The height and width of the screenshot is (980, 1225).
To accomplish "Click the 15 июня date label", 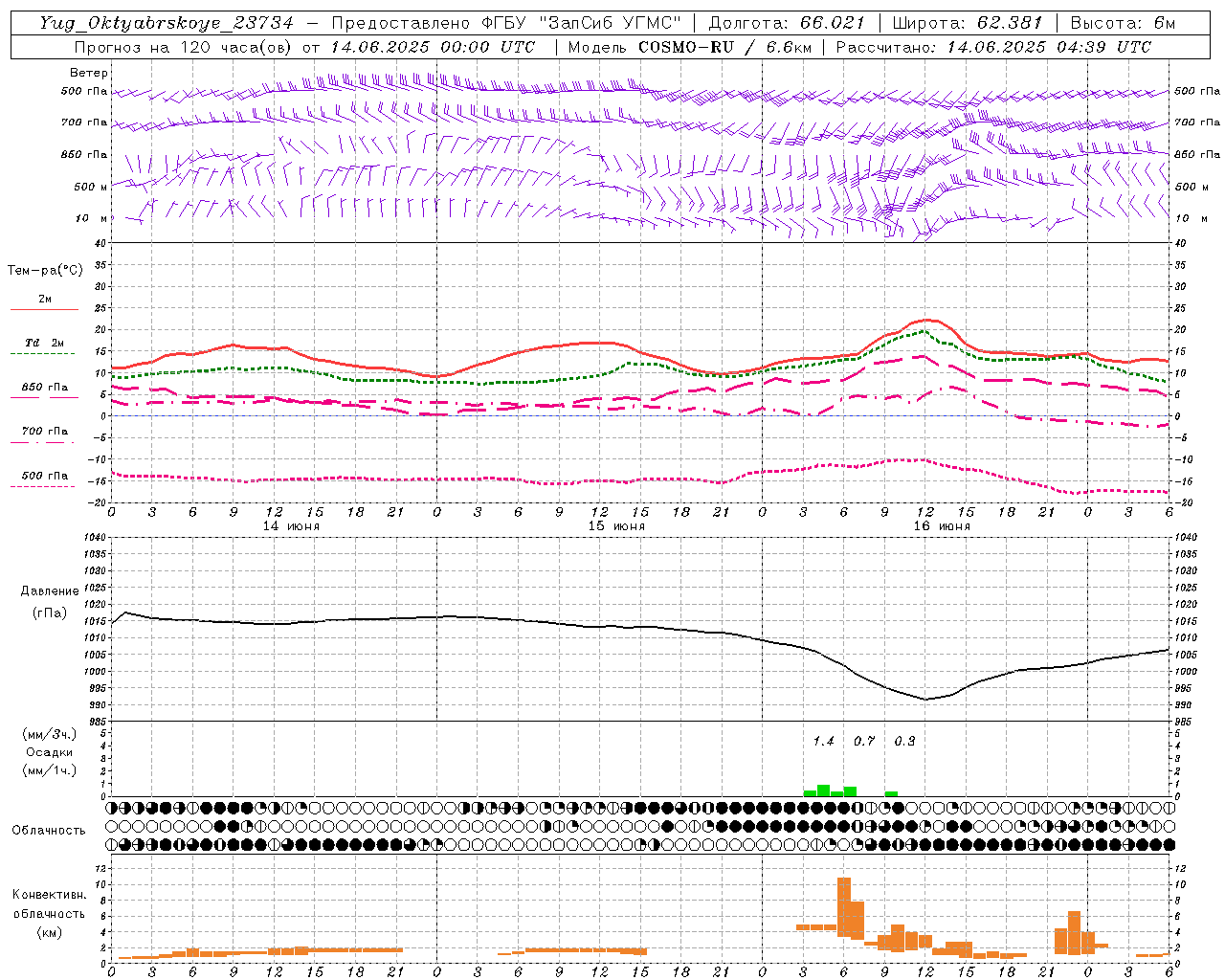I will click(616, 526).
